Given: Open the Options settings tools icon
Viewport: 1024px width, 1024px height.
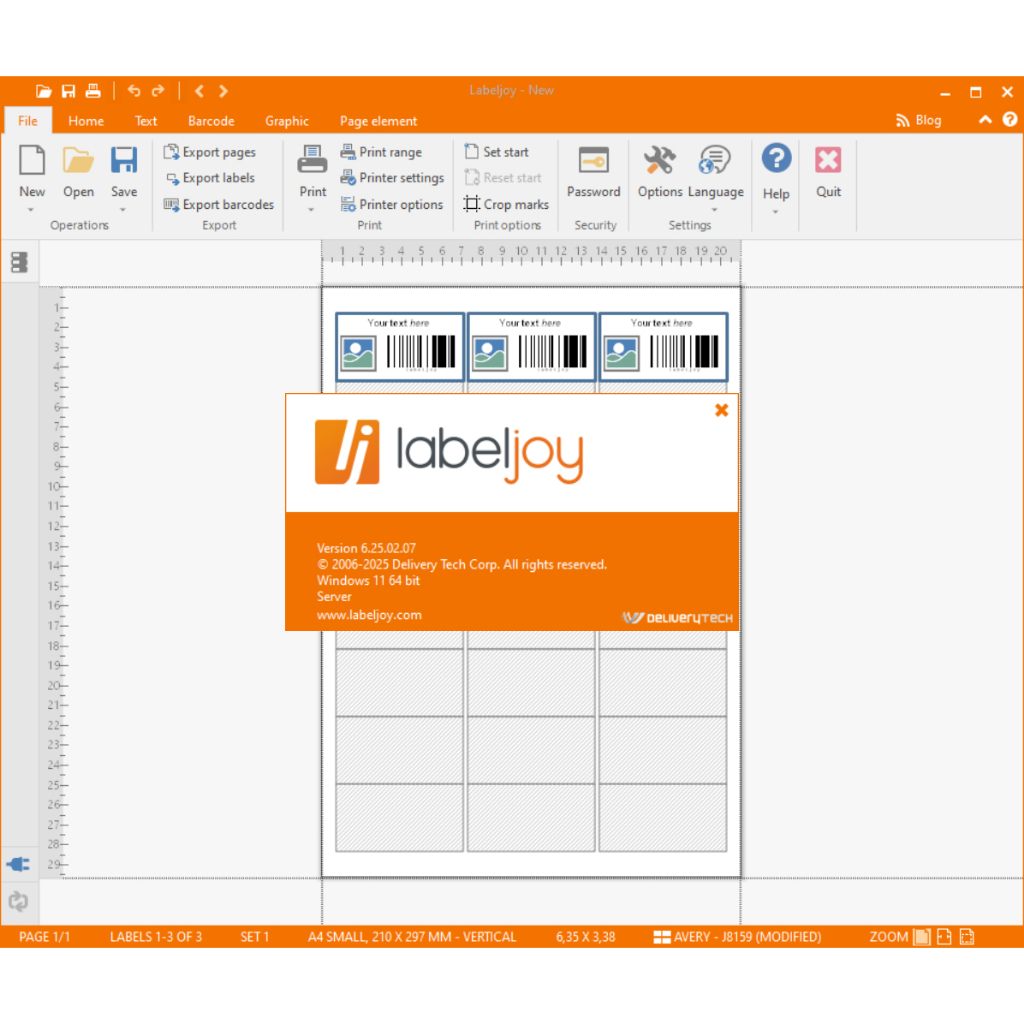Looking at the screenshot, I should 659,161.
